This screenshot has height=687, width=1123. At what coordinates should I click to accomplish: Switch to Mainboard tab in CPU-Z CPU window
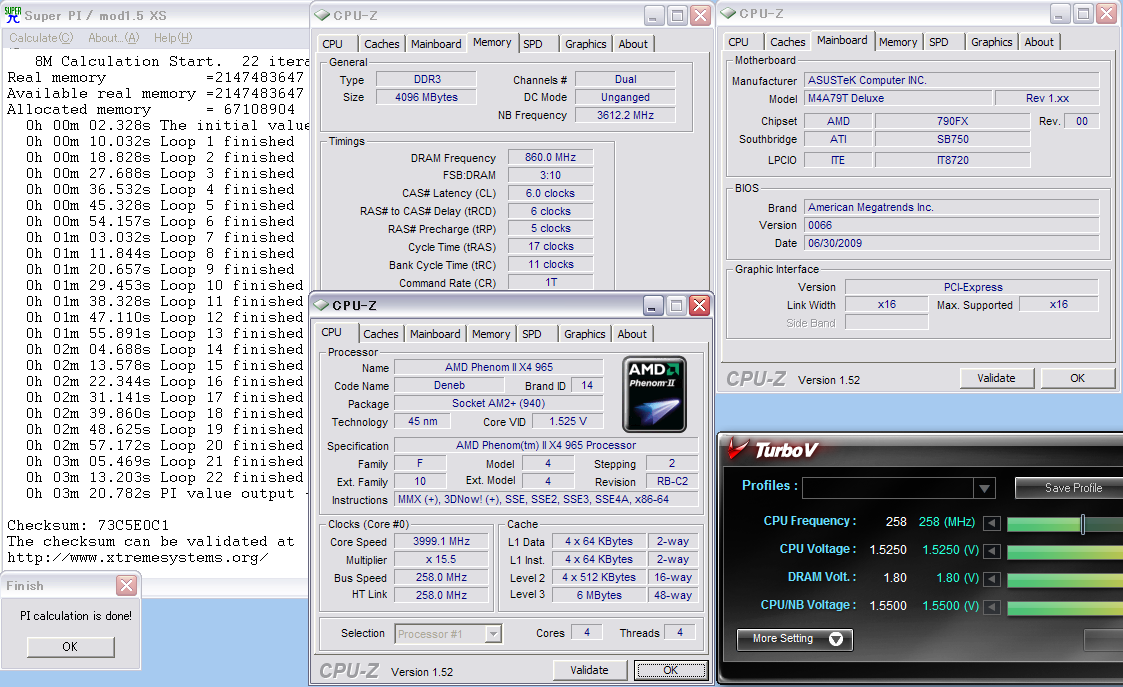[x=435, y=334]
